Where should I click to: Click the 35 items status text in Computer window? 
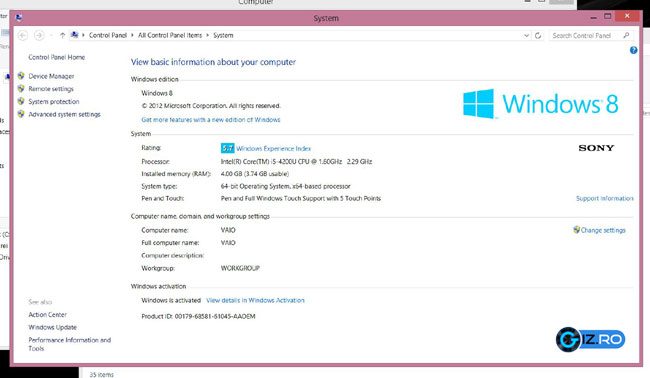pos(102,374)
